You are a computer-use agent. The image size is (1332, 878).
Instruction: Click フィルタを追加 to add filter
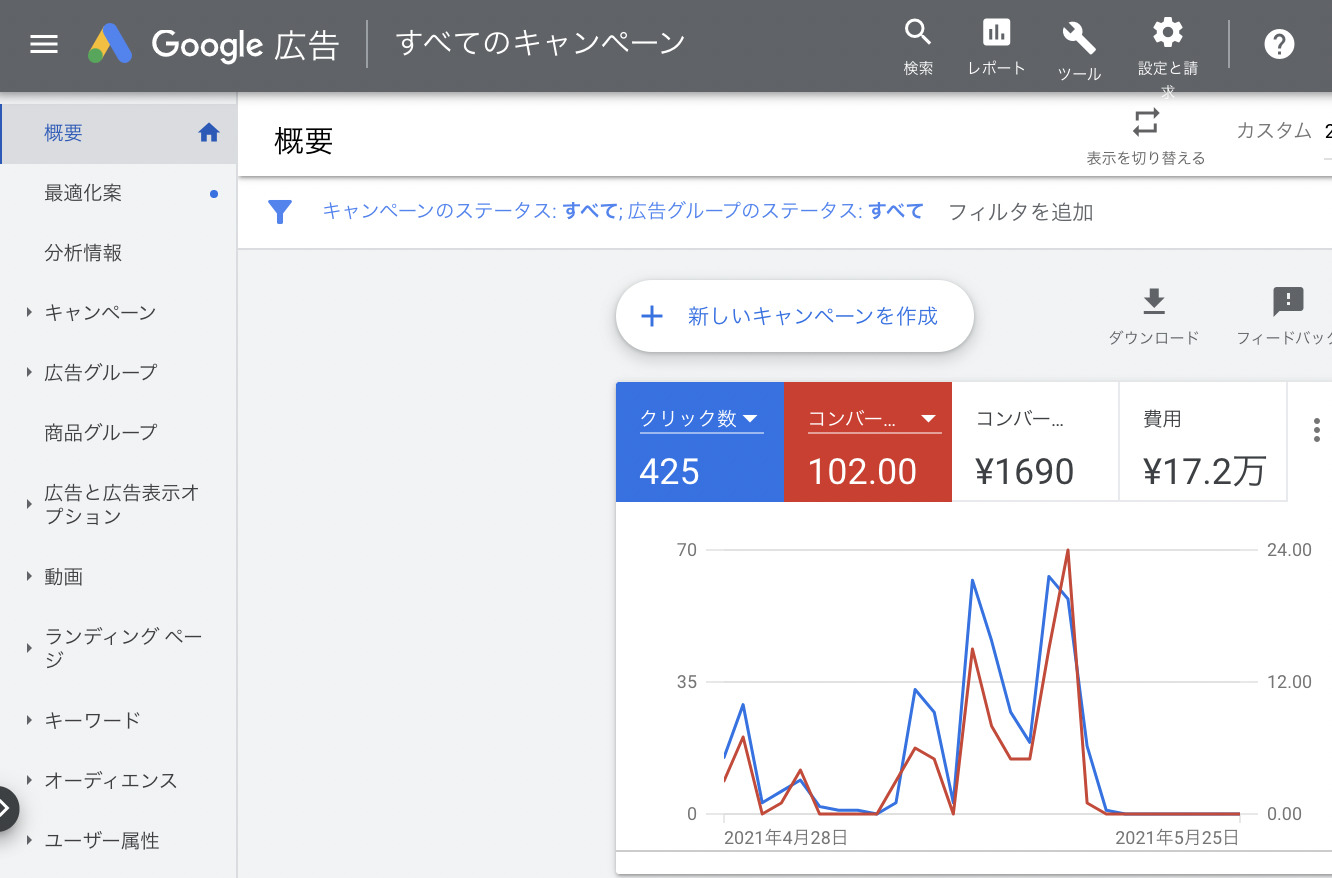1020,212
